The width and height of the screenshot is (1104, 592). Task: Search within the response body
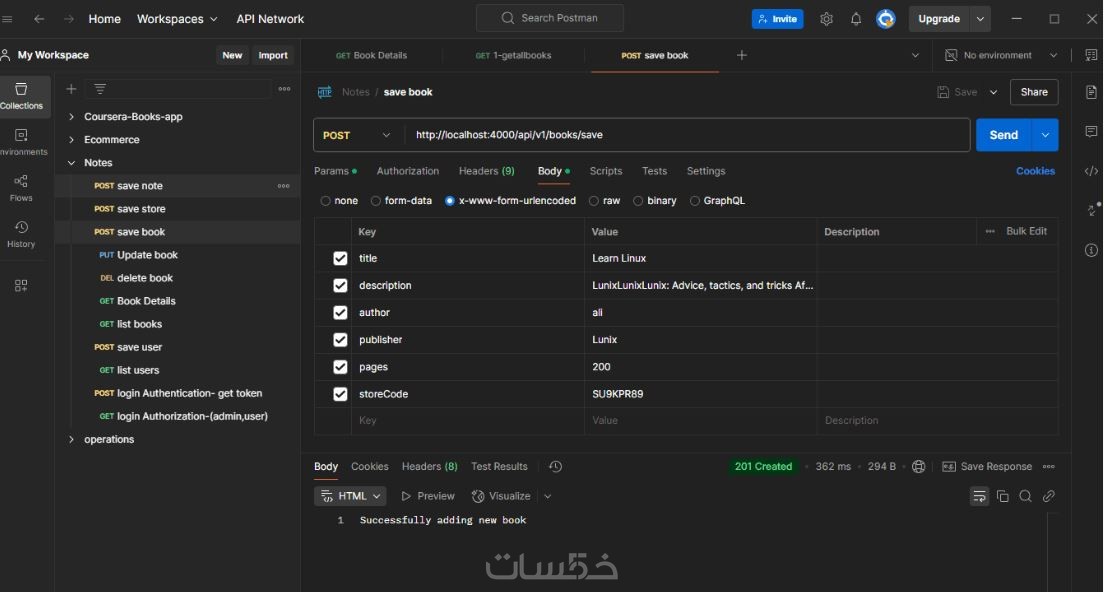(x=1025, y=496)
